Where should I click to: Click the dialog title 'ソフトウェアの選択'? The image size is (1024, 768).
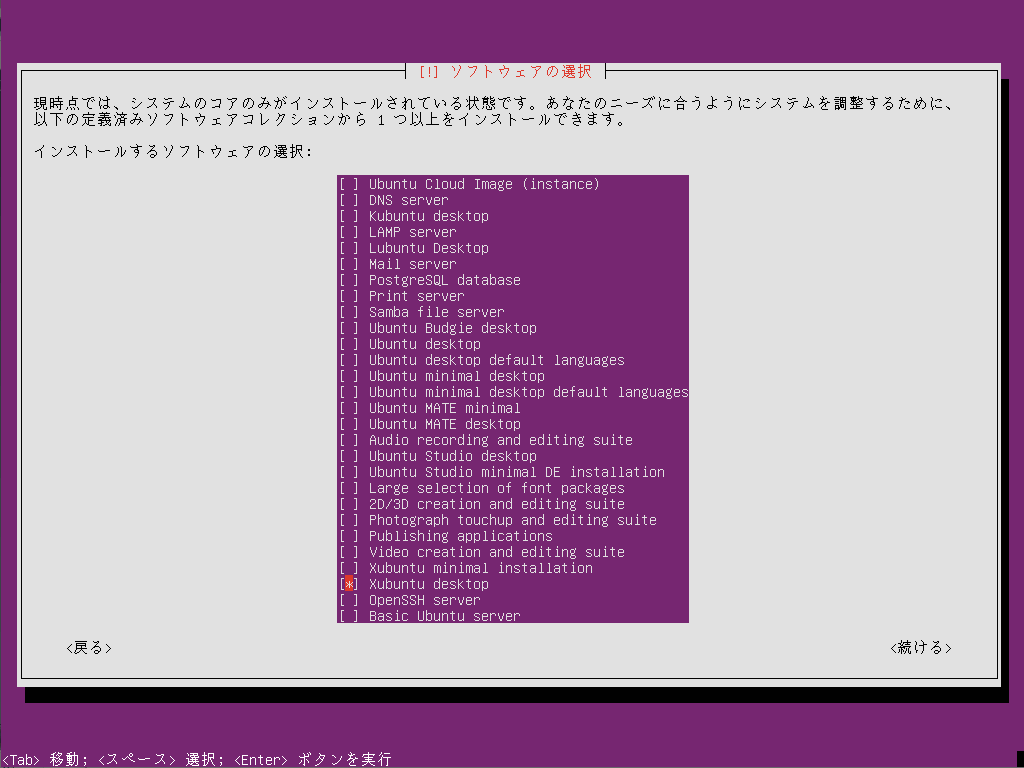tap(520, 71)
